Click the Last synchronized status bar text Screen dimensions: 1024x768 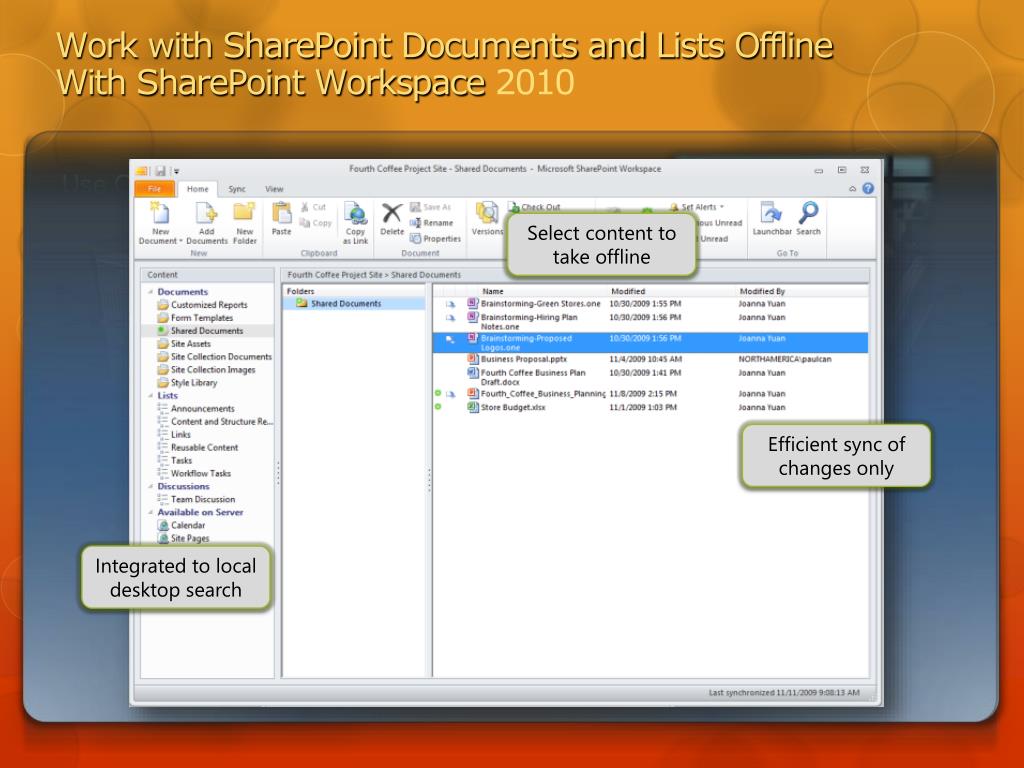784,692
